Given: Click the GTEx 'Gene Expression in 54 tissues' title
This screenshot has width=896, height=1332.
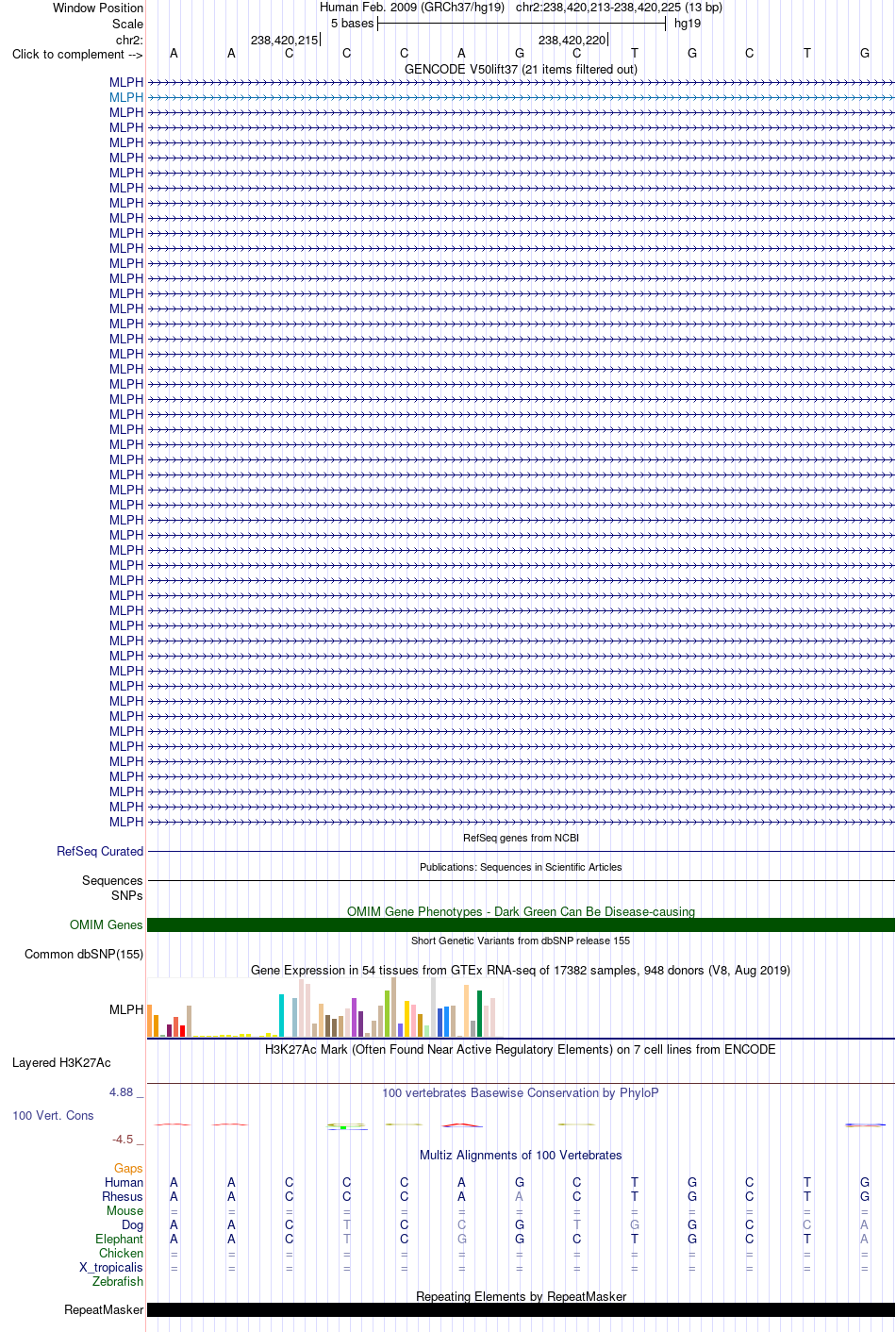Looking at the screenshot, I should pyautogui.click(x=521, y=970).
